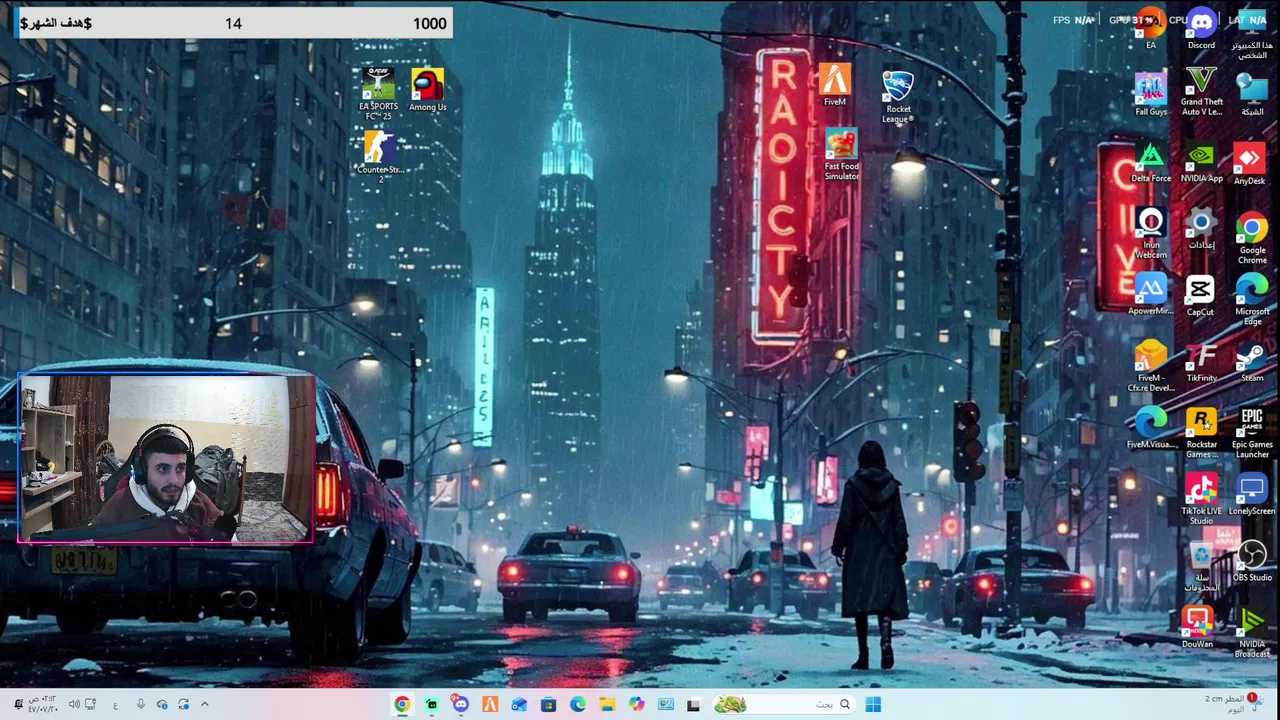Select the Epic Games Launcher icon
Viewport: 1280px width, 720px height.
click(x=1252, y=433)
